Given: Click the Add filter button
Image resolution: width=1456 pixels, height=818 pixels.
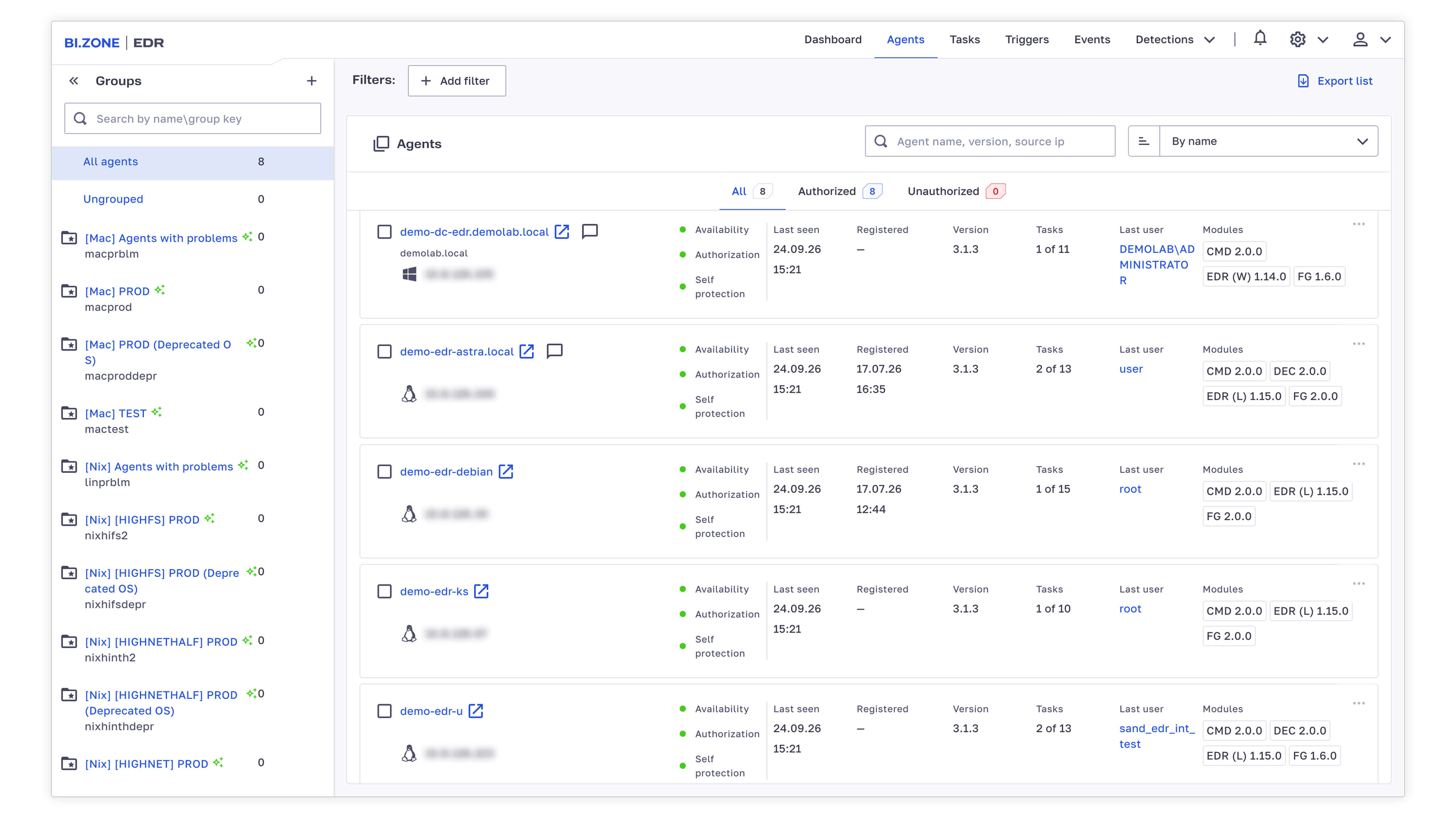Looking at the screenshot, I should (x=457, y=81).
